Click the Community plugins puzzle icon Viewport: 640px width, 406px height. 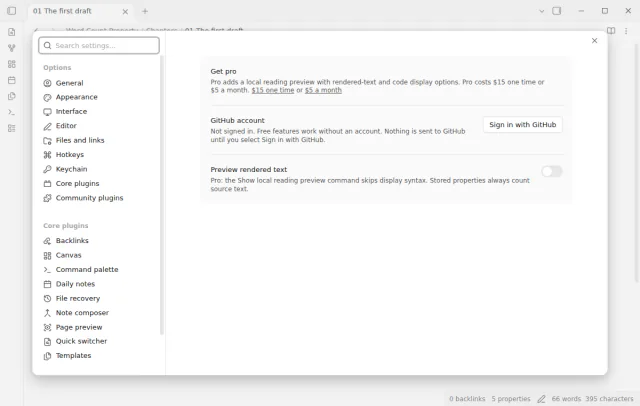[x=47, y=198]
